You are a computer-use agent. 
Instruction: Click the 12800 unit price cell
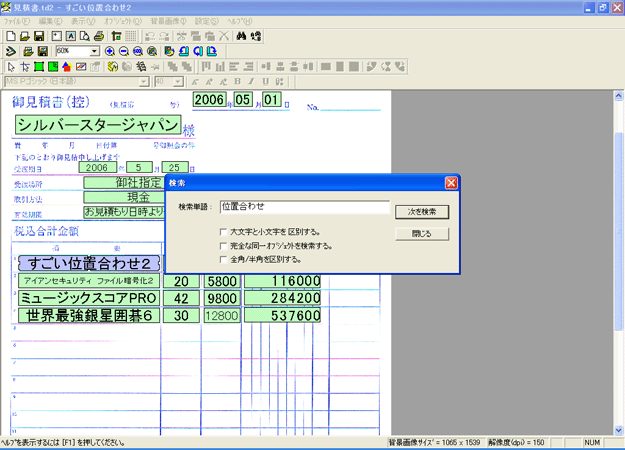[222, 316]
